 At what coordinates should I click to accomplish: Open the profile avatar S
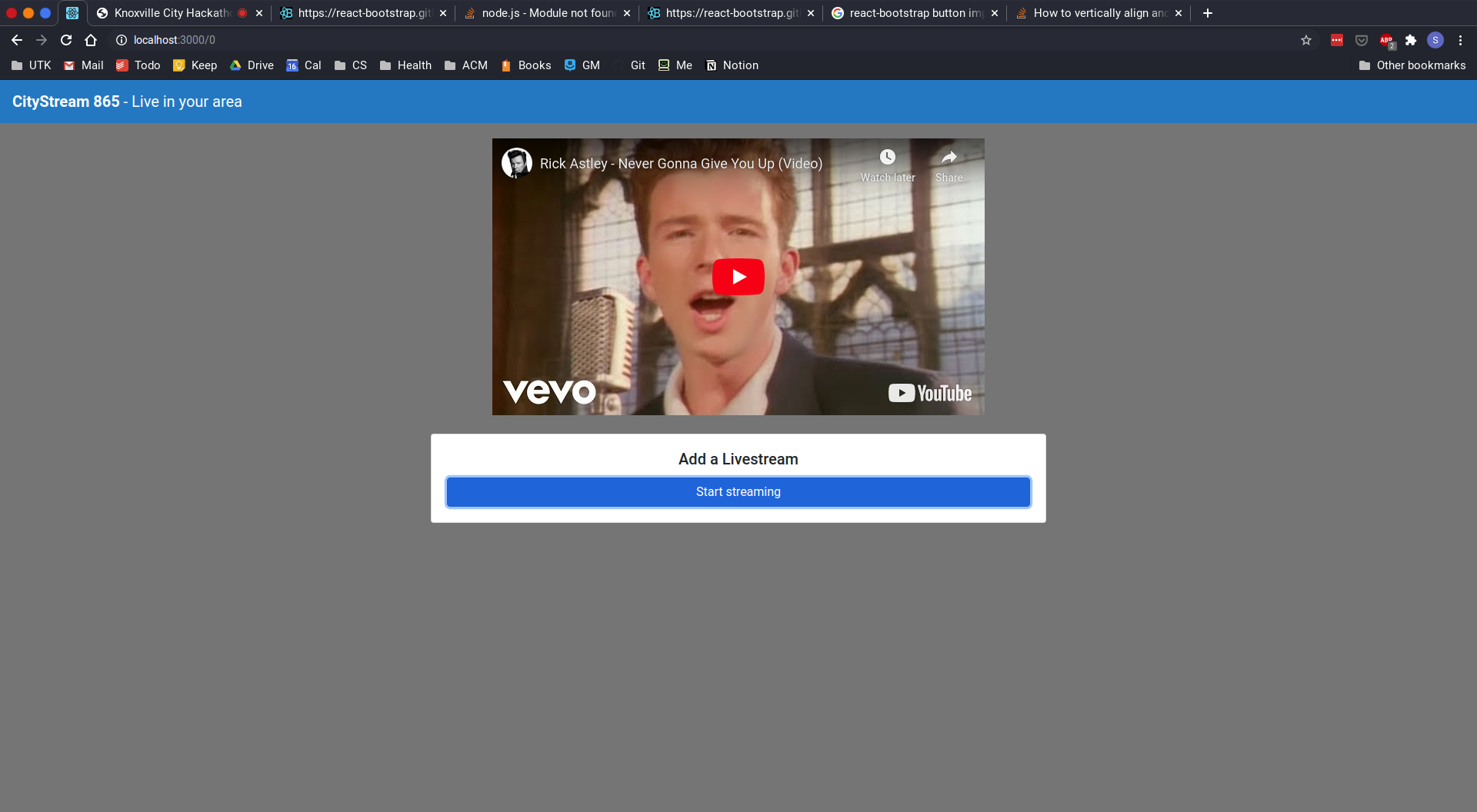pos(1435,40)
